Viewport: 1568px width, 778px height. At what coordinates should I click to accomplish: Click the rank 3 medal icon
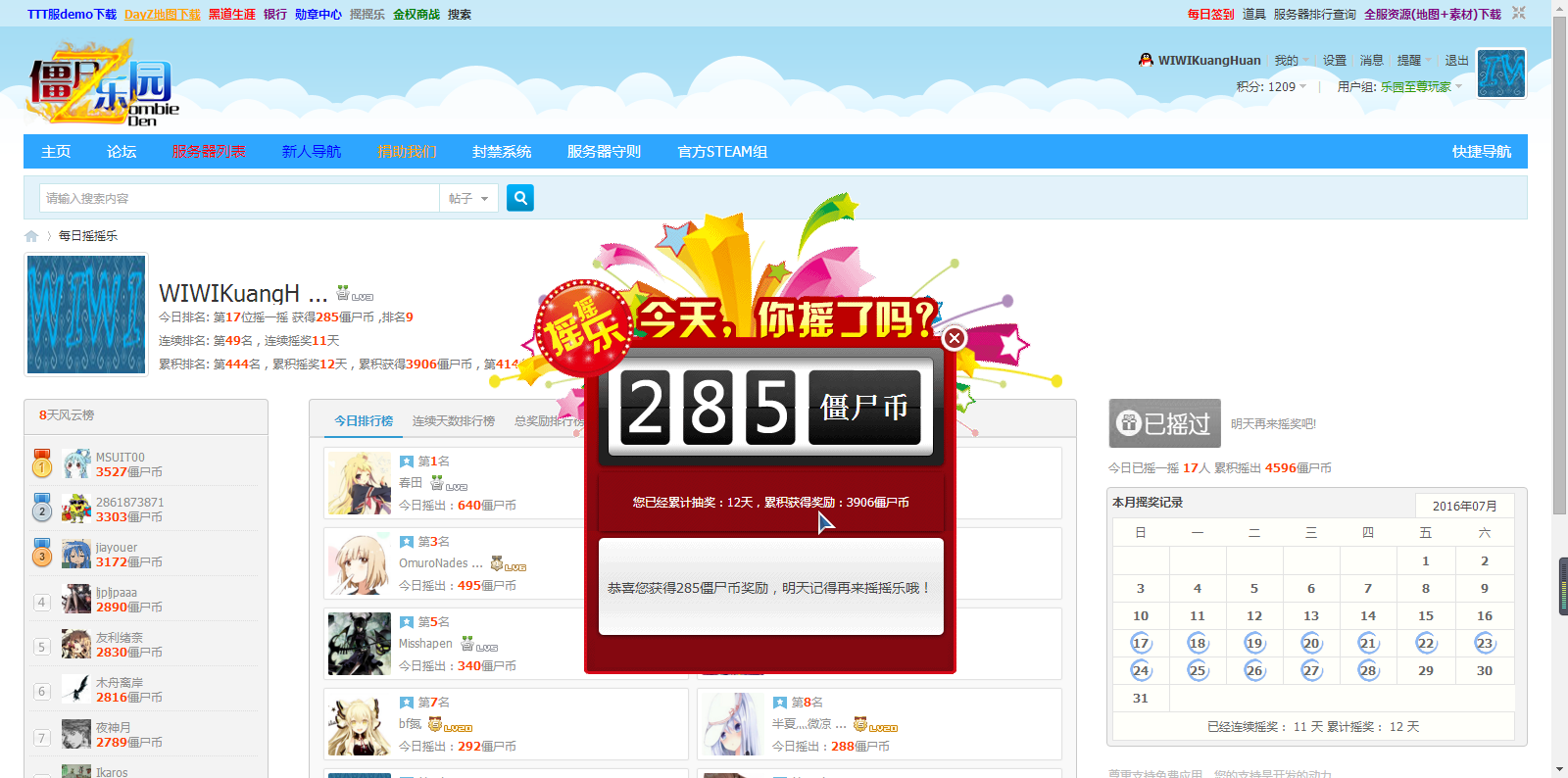pyautogui.click(x=42, y=554)
